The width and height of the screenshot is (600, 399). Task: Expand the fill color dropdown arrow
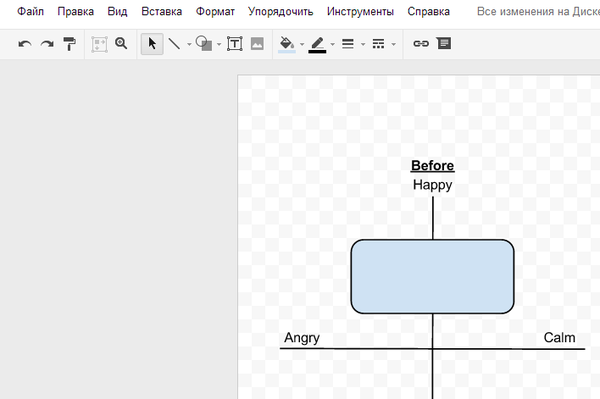(x=302, y=44)
